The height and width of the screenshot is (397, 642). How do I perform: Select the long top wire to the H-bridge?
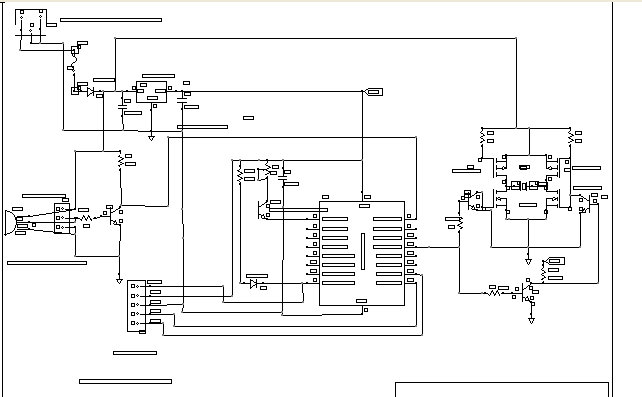coord(315,38)
